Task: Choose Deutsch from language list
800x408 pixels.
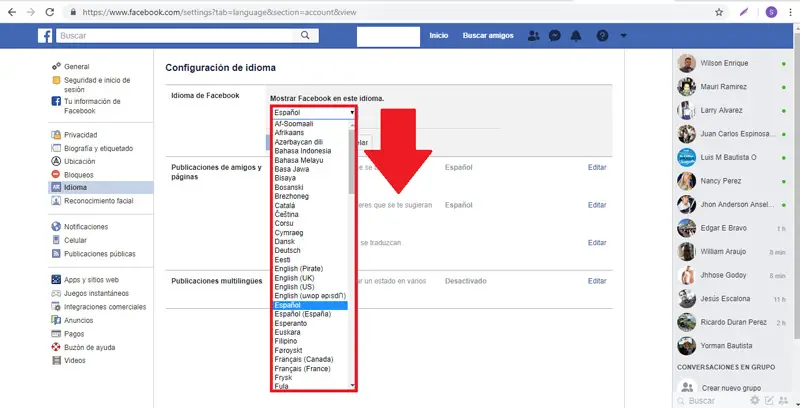Action: point(287,250)
